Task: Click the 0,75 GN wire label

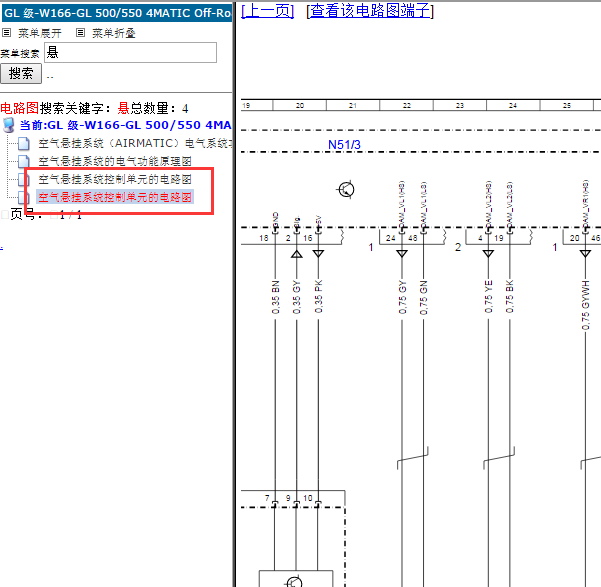Action: pyautogui.click(x=424, y=297)
